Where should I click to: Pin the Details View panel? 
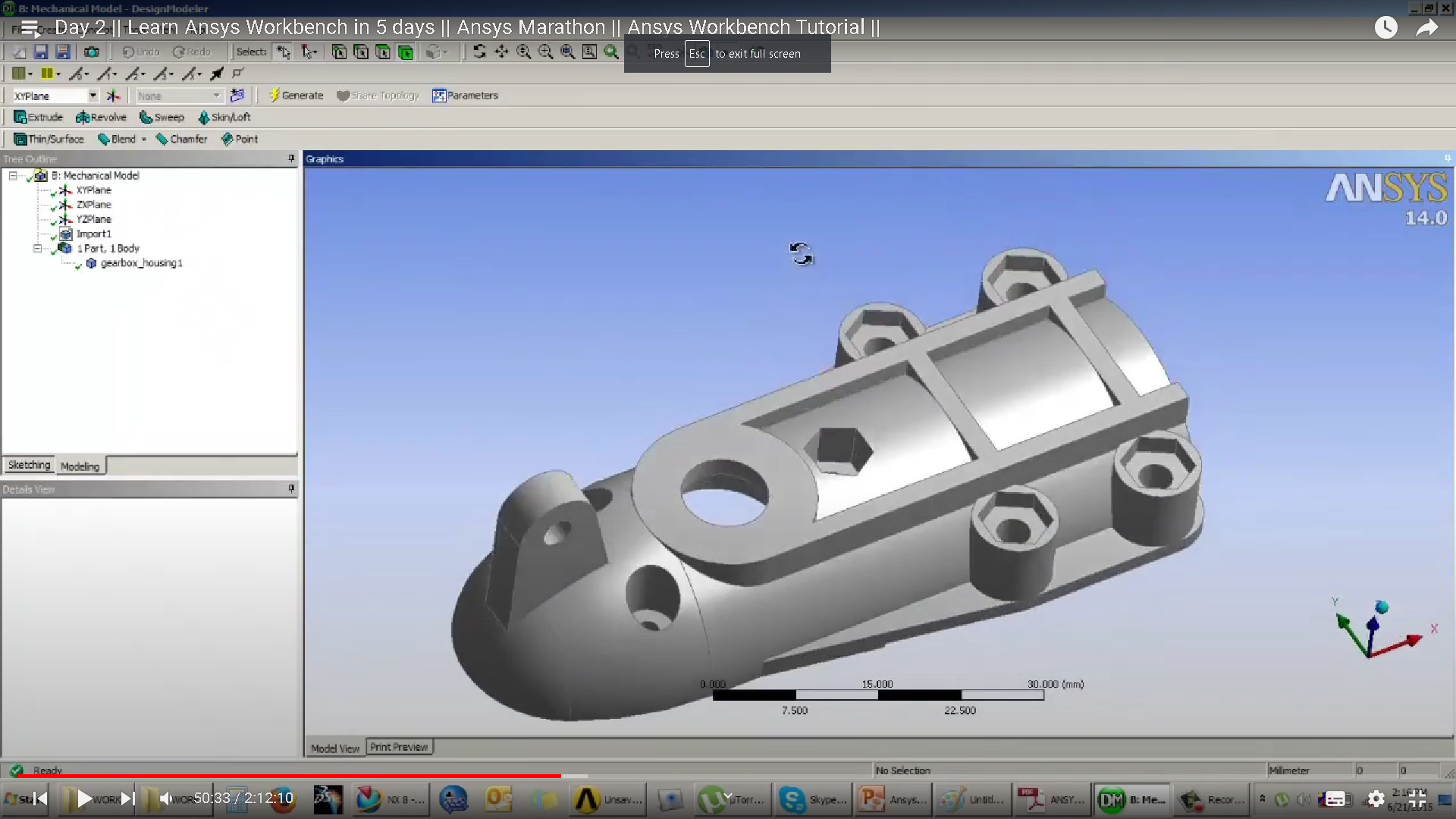tap(291, 489)
